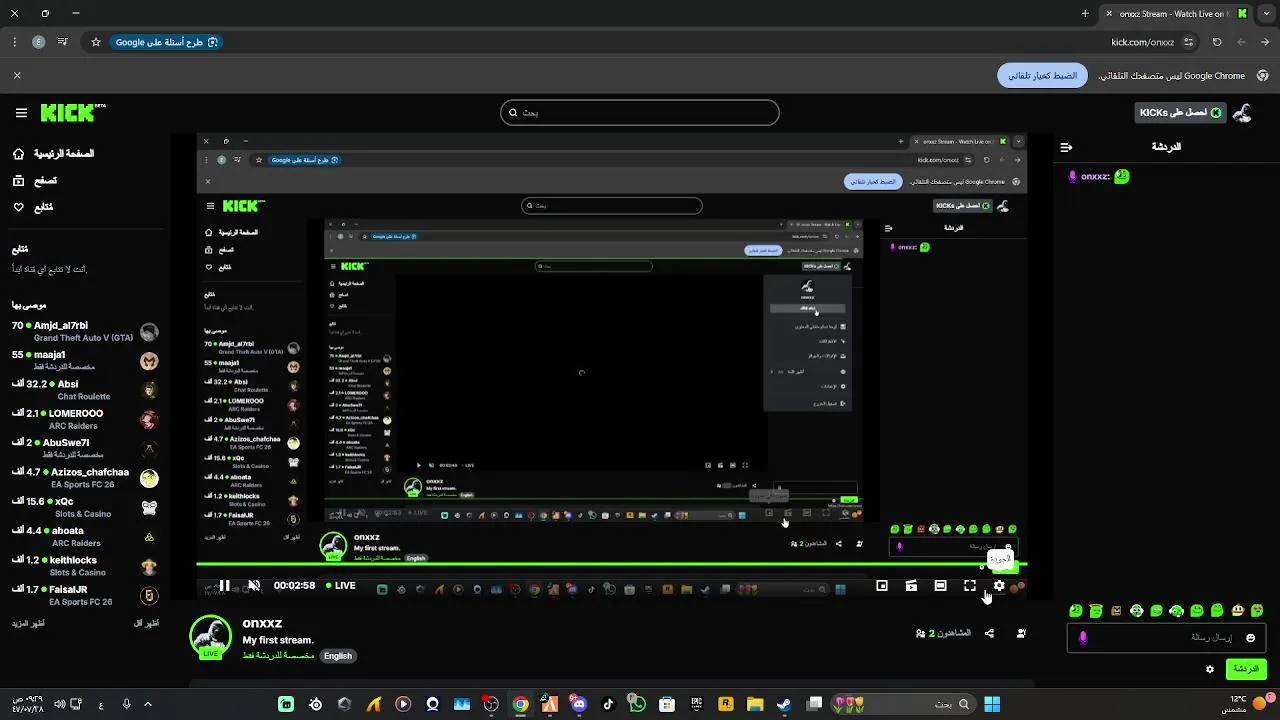Go to Kick logo home
Viewport: 1280px width, 720px height.
pyautogui.click(x=72, y=113)
